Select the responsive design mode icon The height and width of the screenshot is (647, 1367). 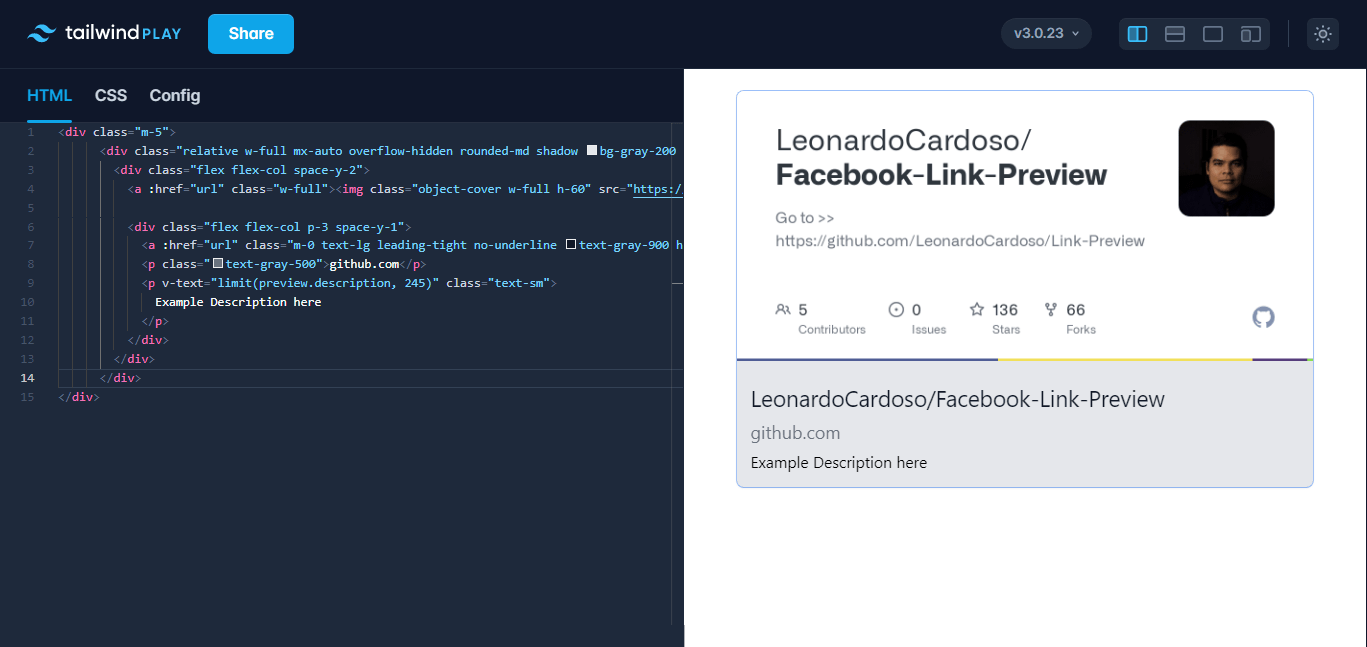point(1251,34)
